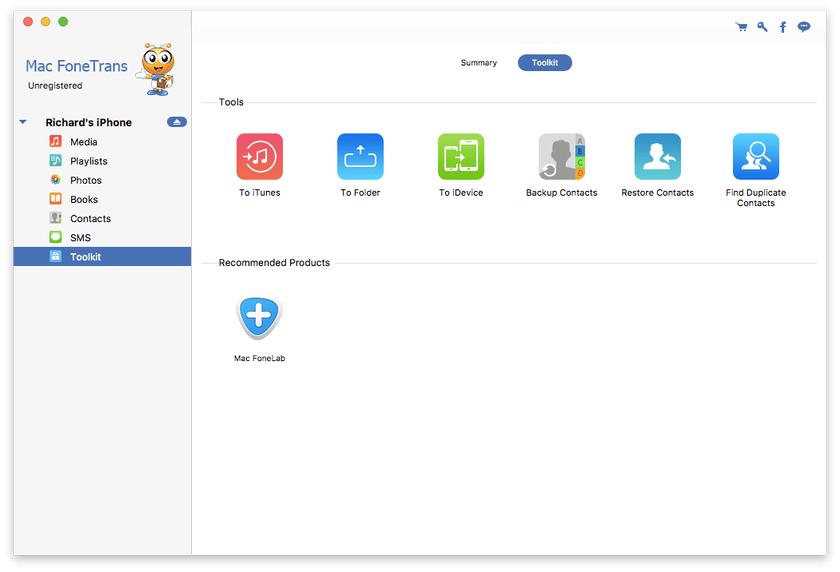Select Media in the sidebar
The width and height of the screenshot is (840, 572).
[x=102, y=141]
